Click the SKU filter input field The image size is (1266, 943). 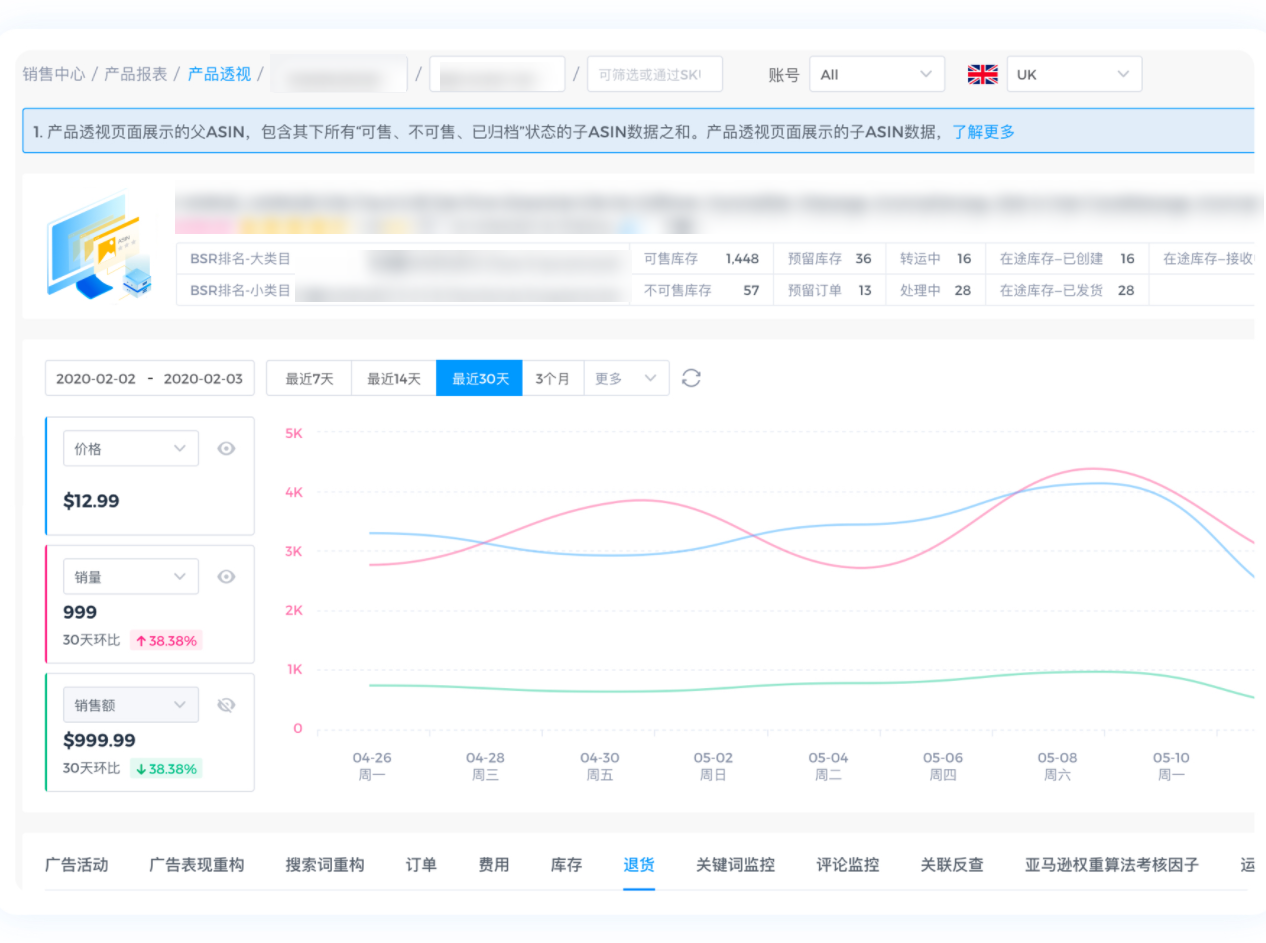click(654, 74)
